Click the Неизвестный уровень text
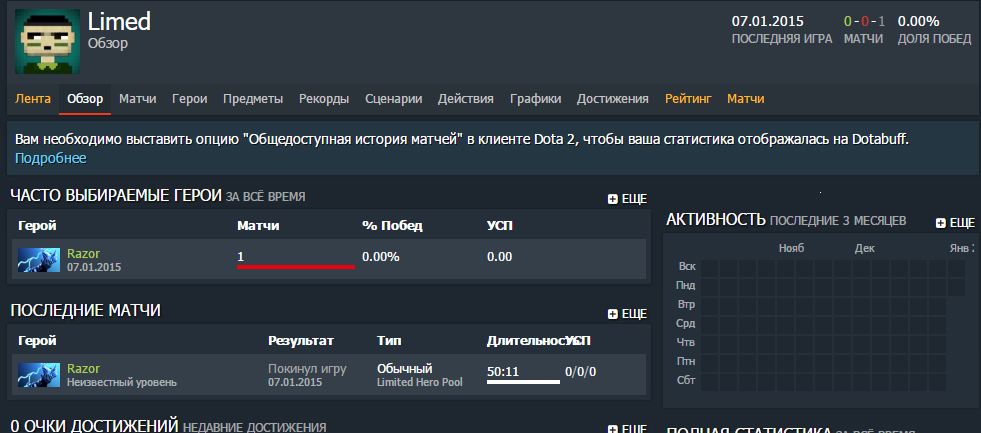This screenshot has height=433, width=981. (122, 382)
